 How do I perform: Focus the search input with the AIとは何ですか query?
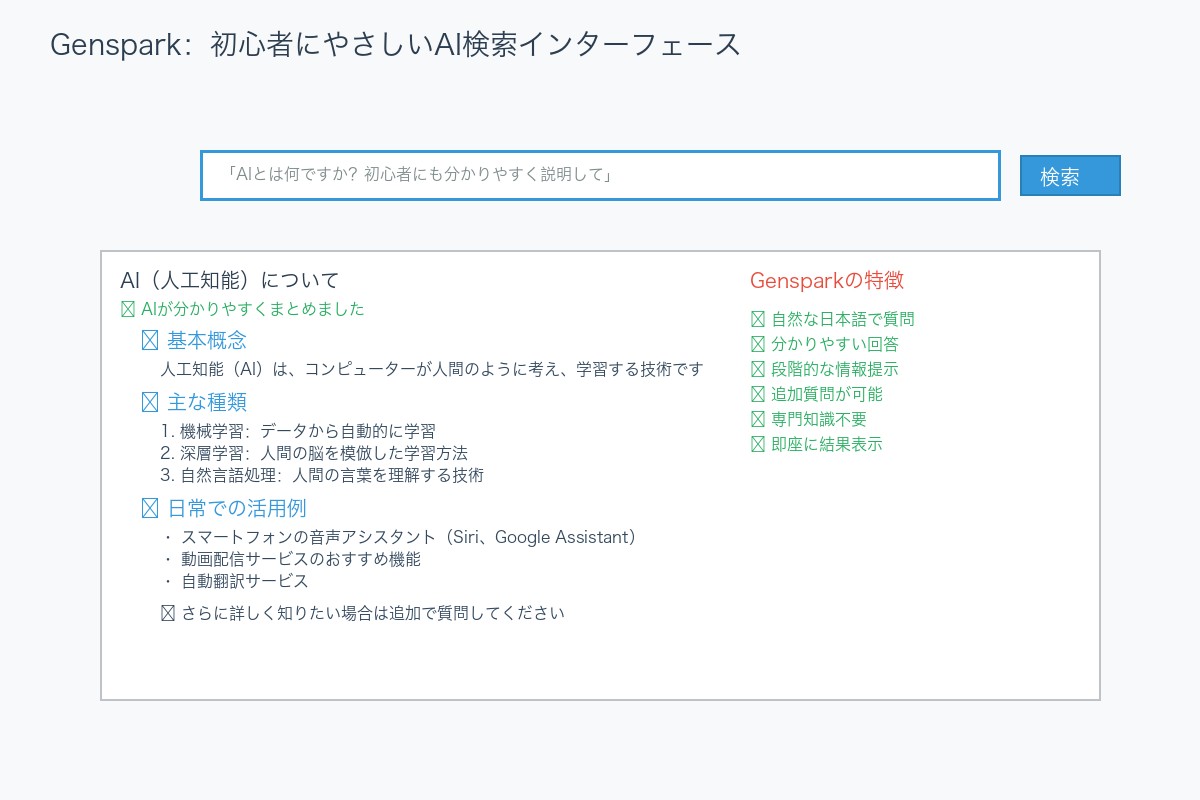point(600,176)
